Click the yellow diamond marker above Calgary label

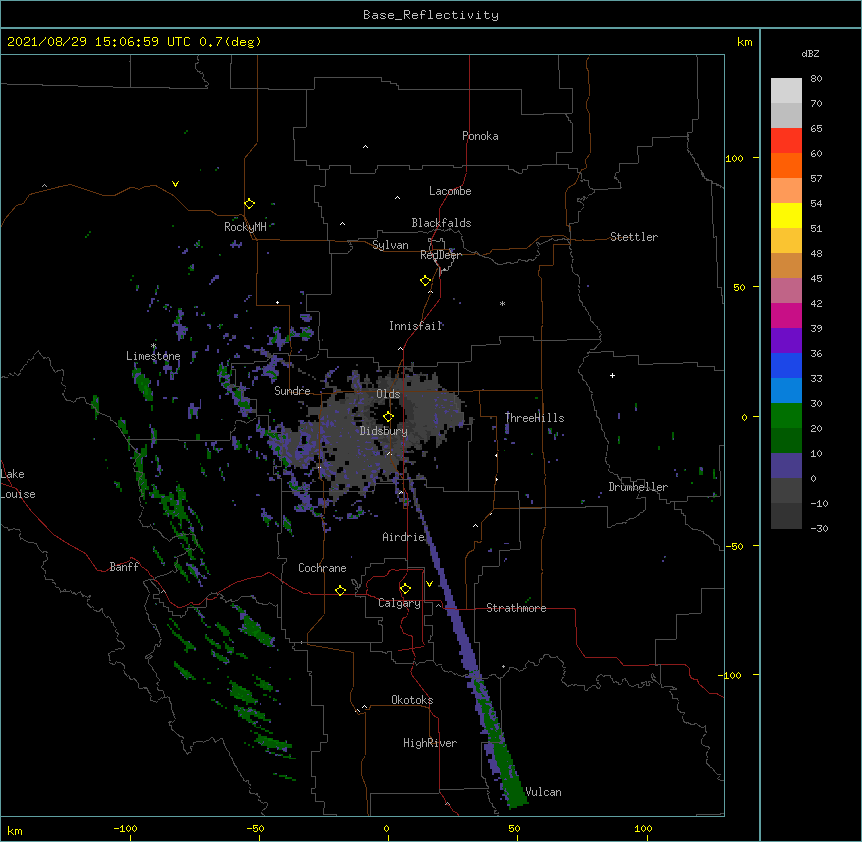(x=405, y=589)
